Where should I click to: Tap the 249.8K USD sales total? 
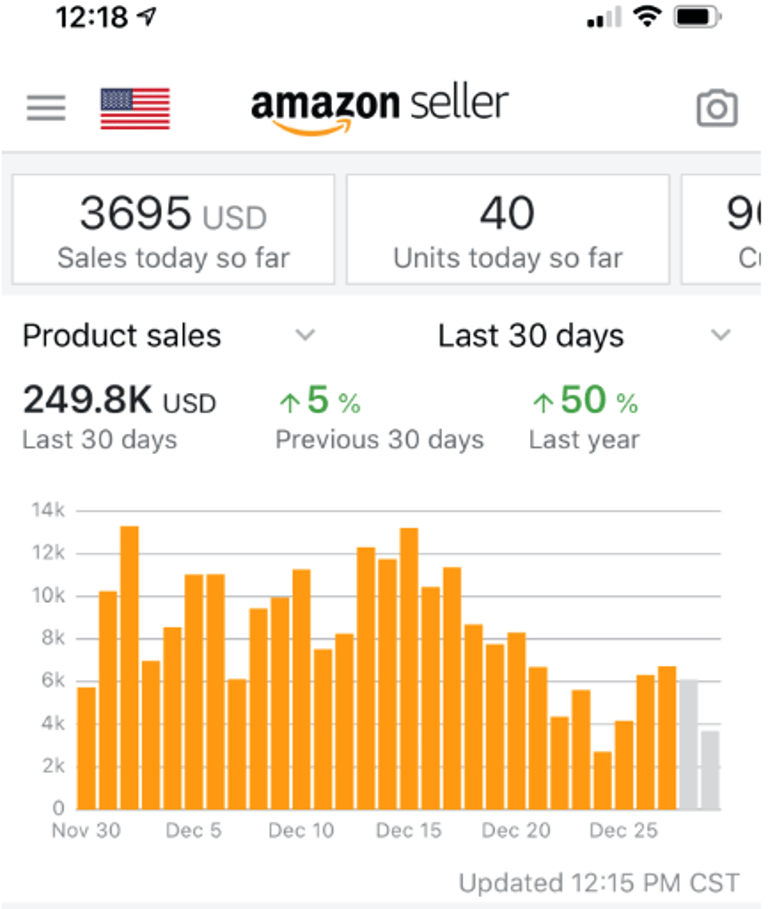[x=119, y=402]
